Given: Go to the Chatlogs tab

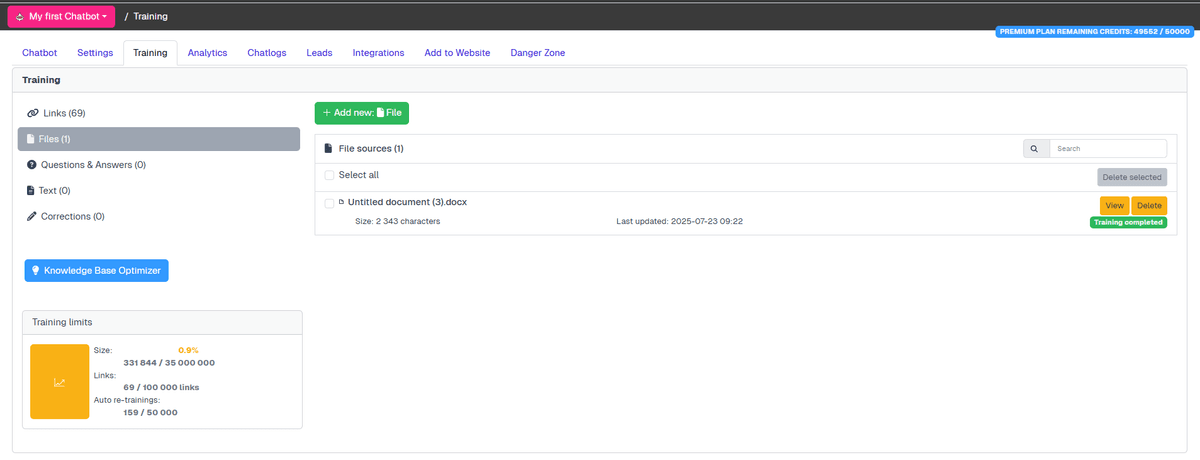Looking at the screenshot, I should click(x=267, y=53).
